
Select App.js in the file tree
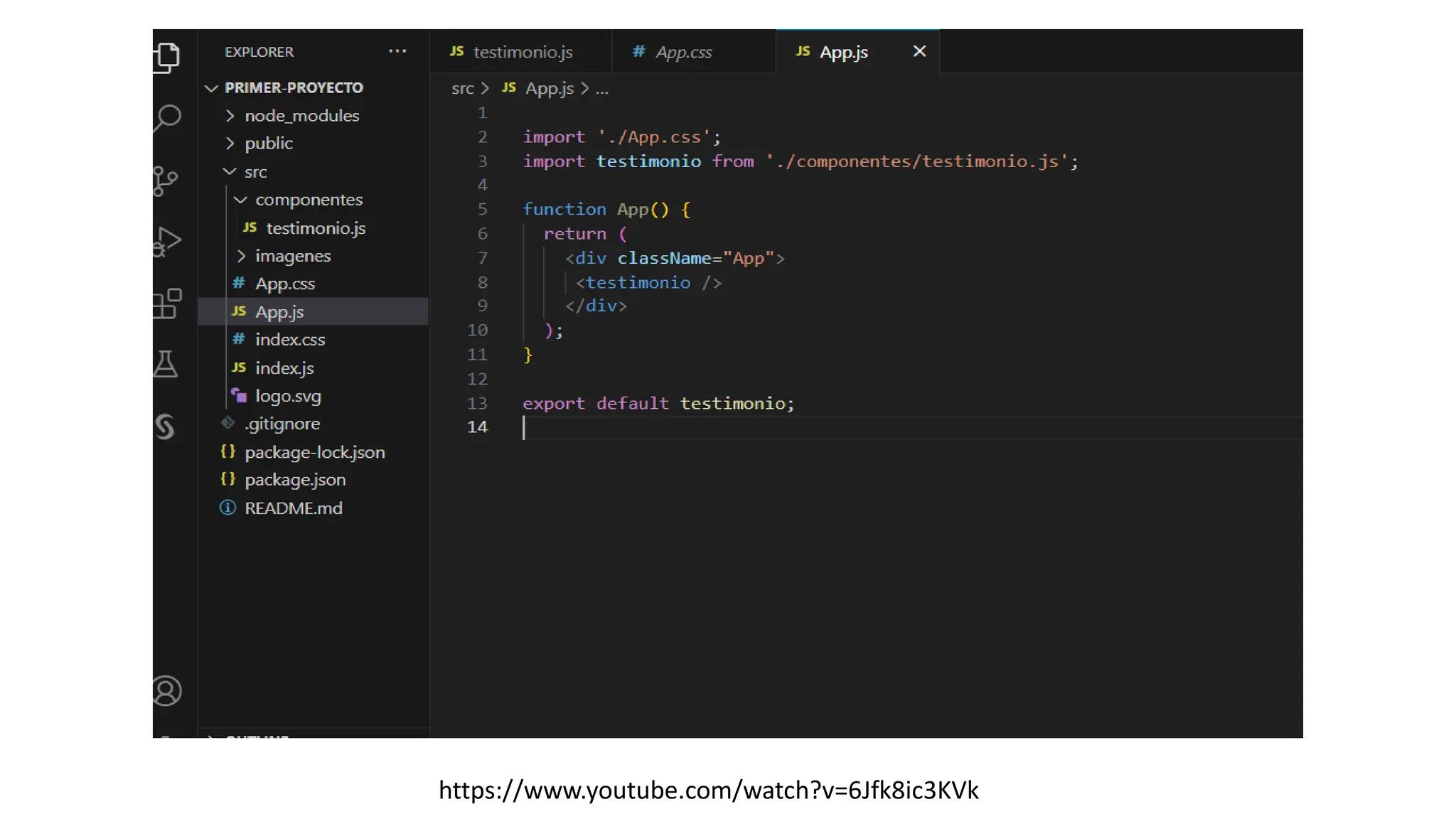tap(313, 311)
